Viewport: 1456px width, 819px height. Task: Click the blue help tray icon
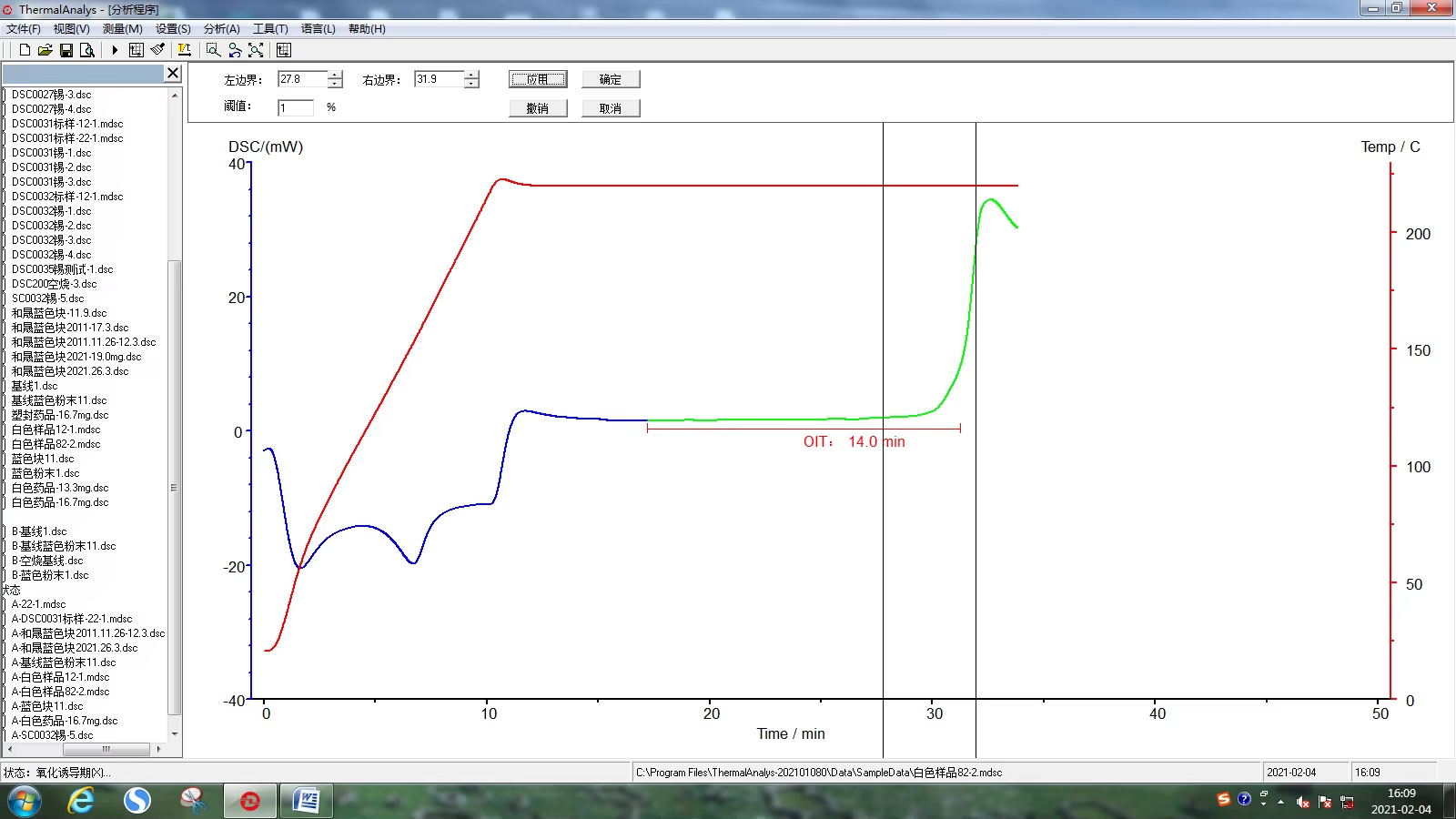1244,799
